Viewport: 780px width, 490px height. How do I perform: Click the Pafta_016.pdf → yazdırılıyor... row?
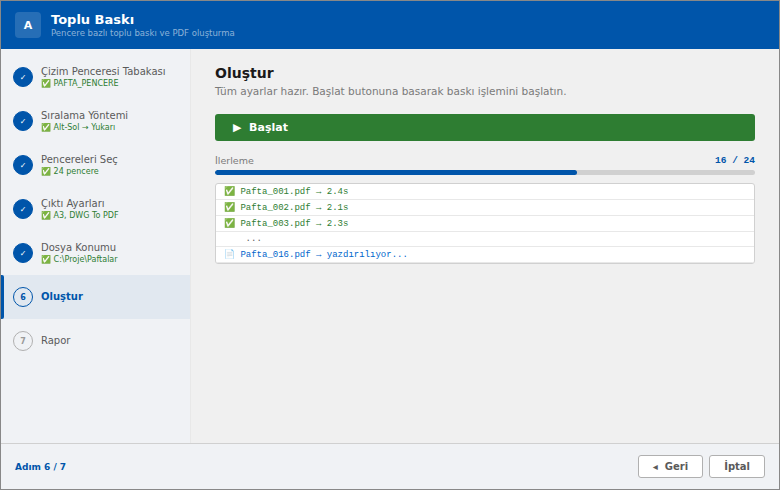(485, 255)
